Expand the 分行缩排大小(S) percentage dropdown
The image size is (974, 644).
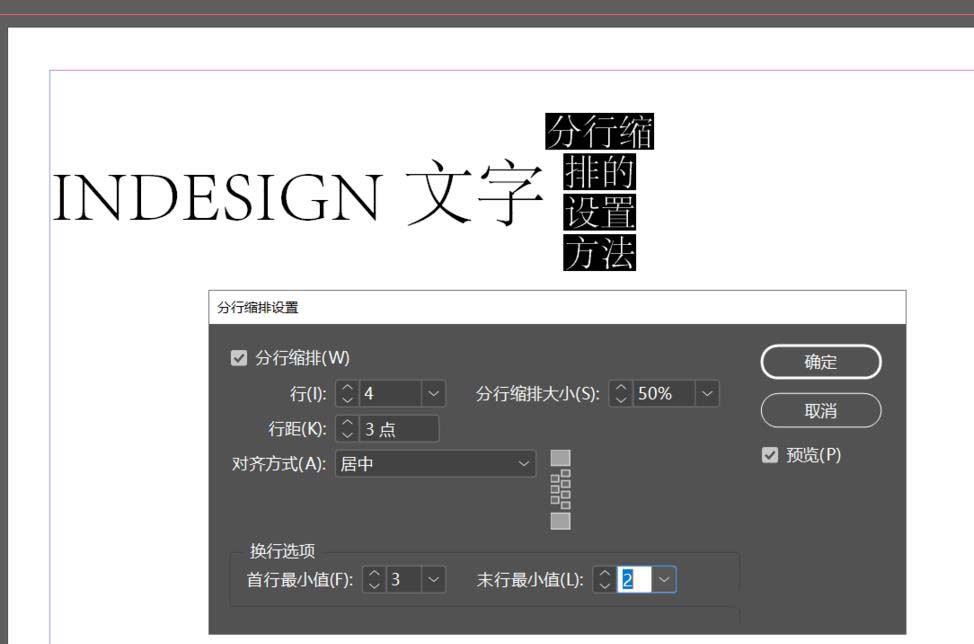[x=707, y=394]
